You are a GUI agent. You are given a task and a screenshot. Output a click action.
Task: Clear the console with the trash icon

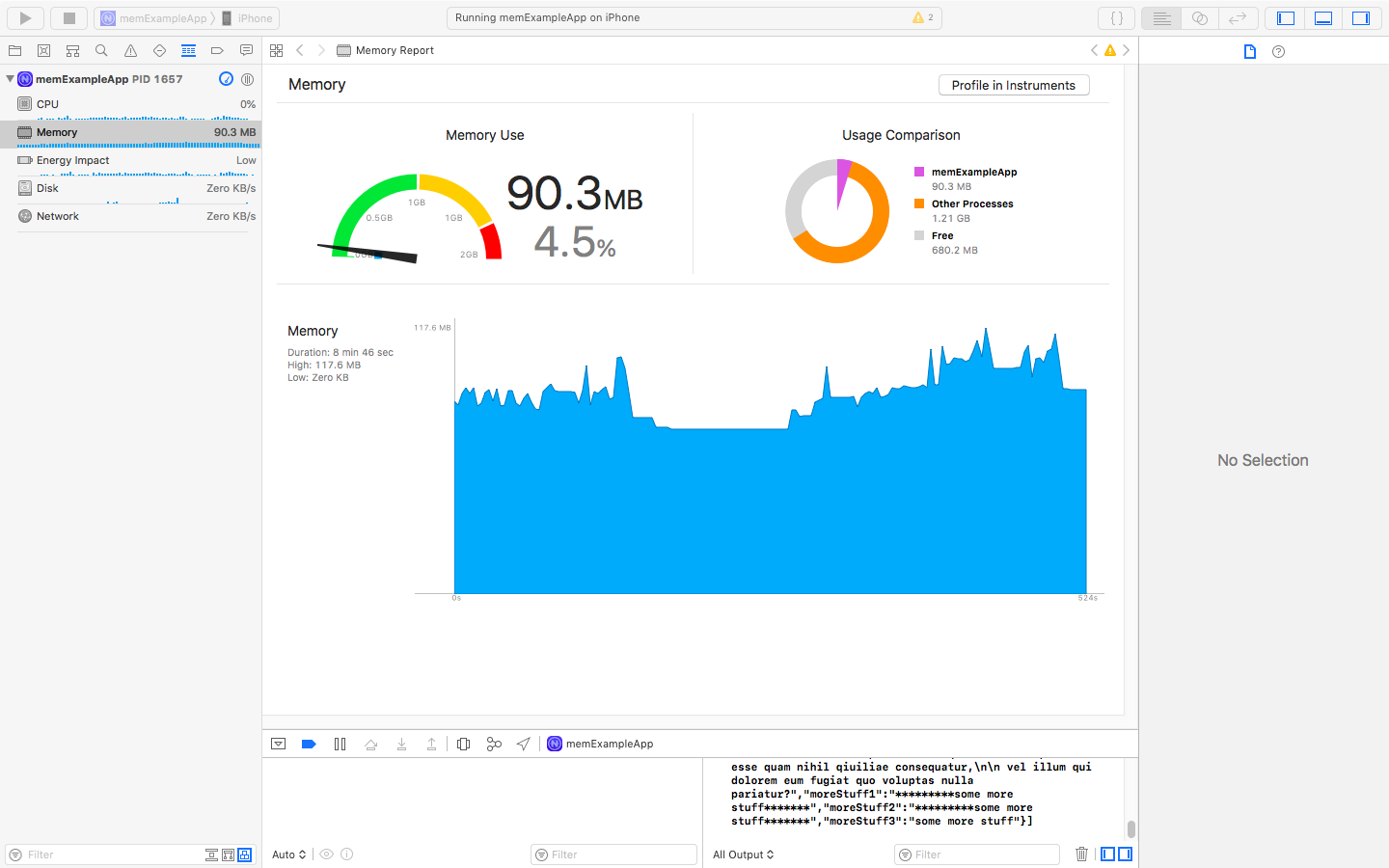tap(1081, 854)
